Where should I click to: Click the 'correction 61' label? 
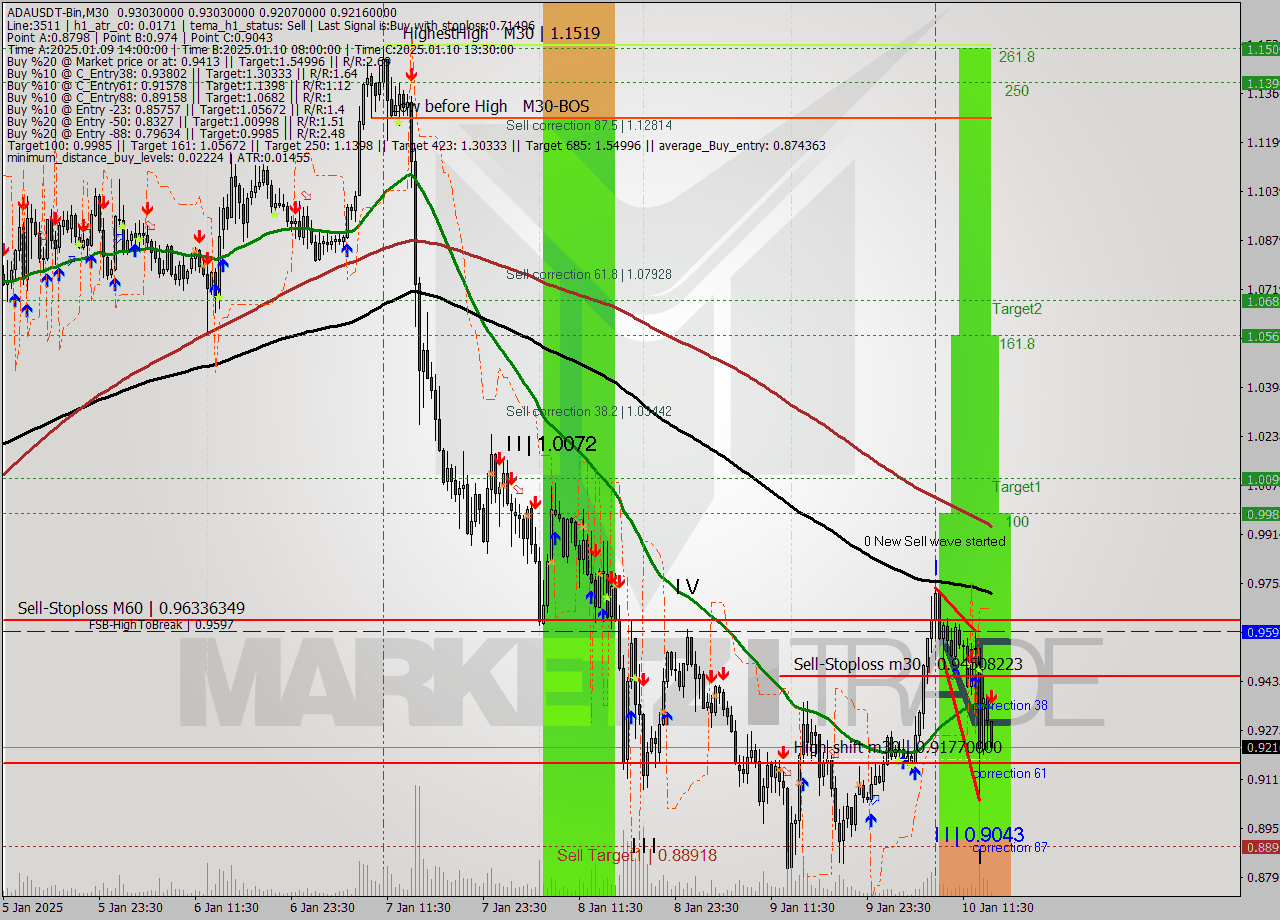click(x=1010, y=773)
